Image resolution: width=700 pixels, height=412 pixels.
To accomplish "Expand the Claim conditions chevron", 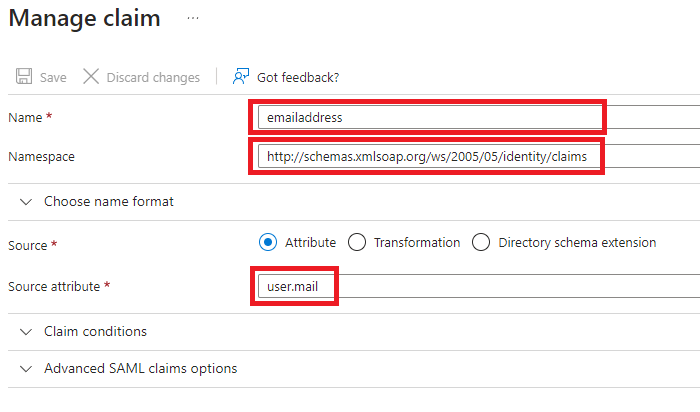I will click(x=25, y=331).
